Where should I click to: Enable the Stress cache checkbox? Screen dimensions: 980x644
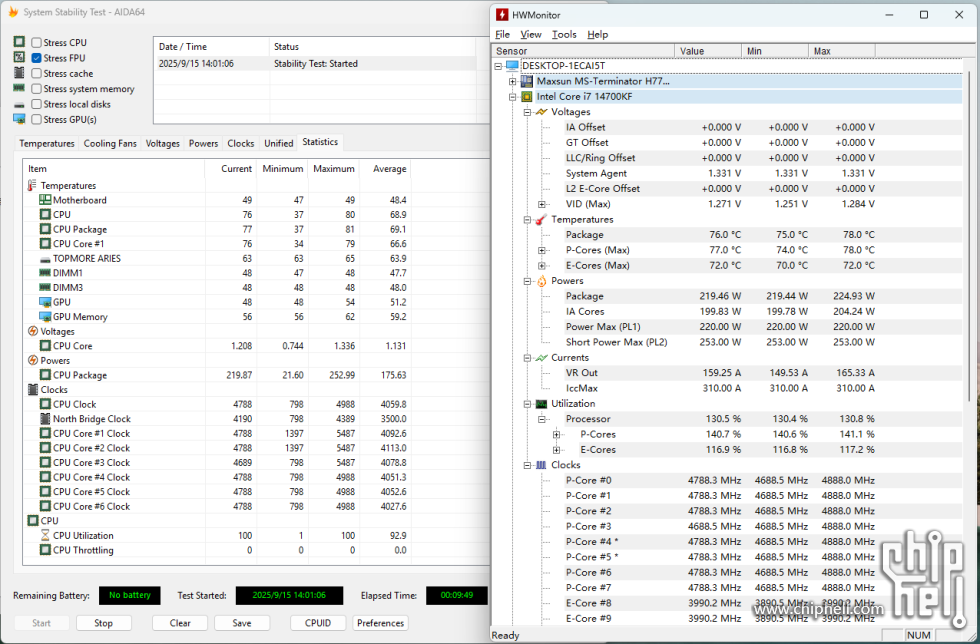tap(37, 73)
